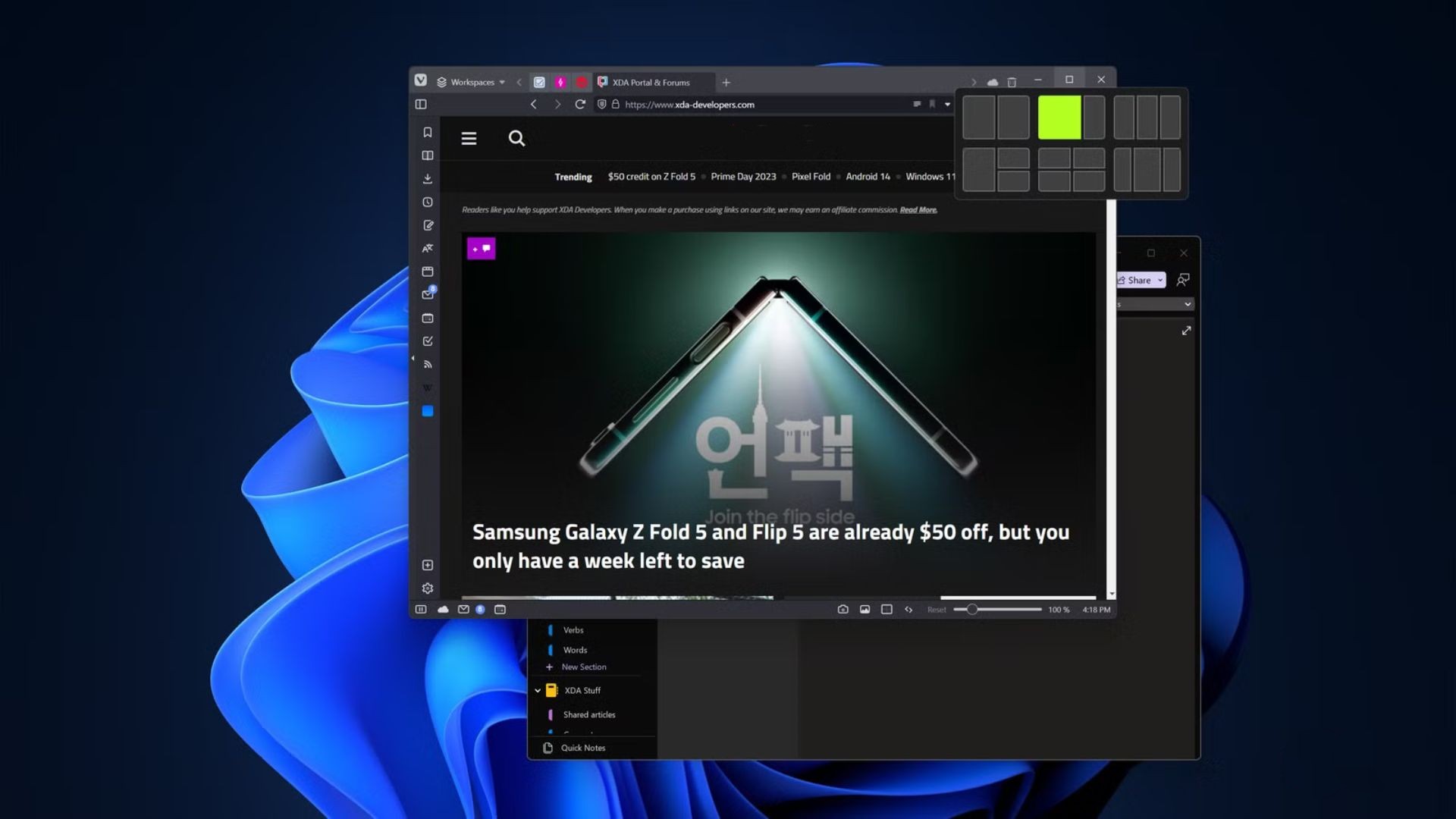This screenshot has height=819, width=1456.
Task: Adjust the page zoom slider
Action: 973,609
